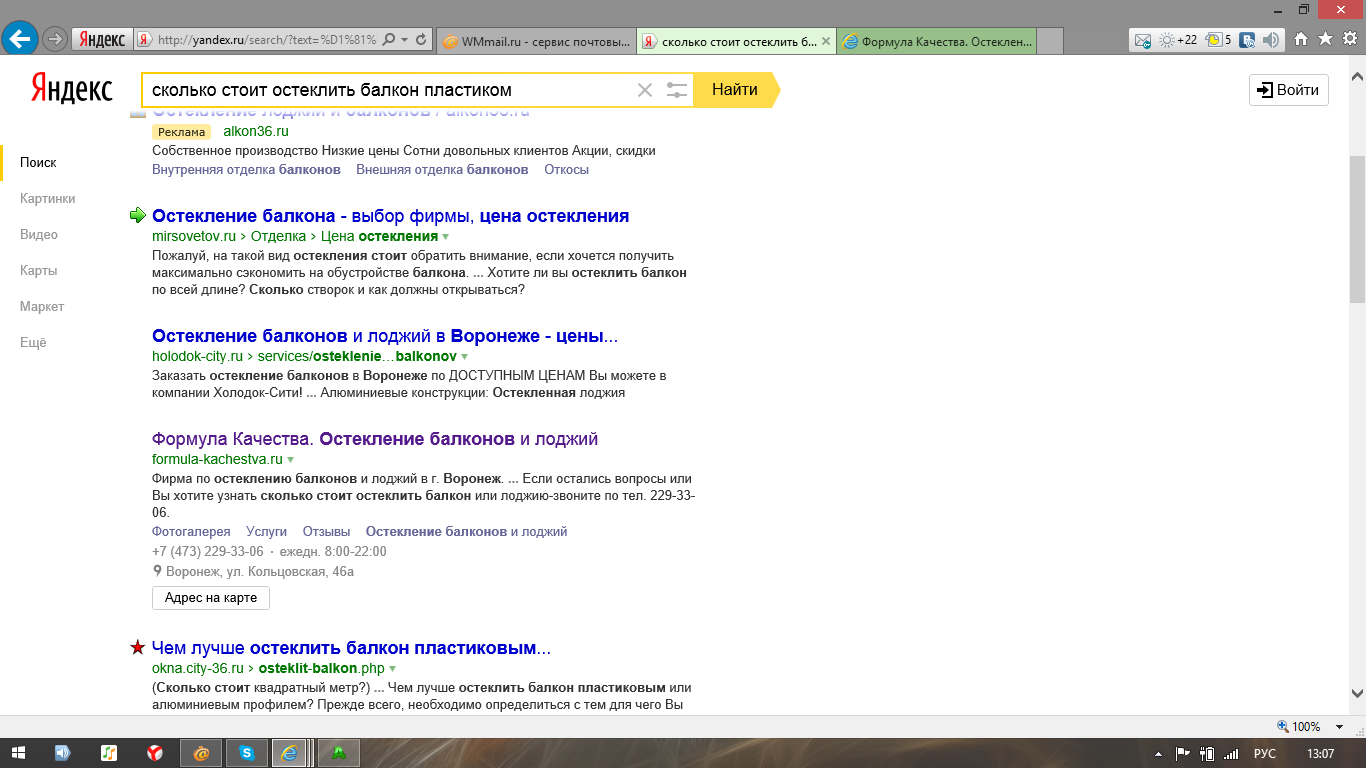This screenshot has width=1366, height=768.
Task: Select the Поиск sidebar item
Action: pos(38,163)
